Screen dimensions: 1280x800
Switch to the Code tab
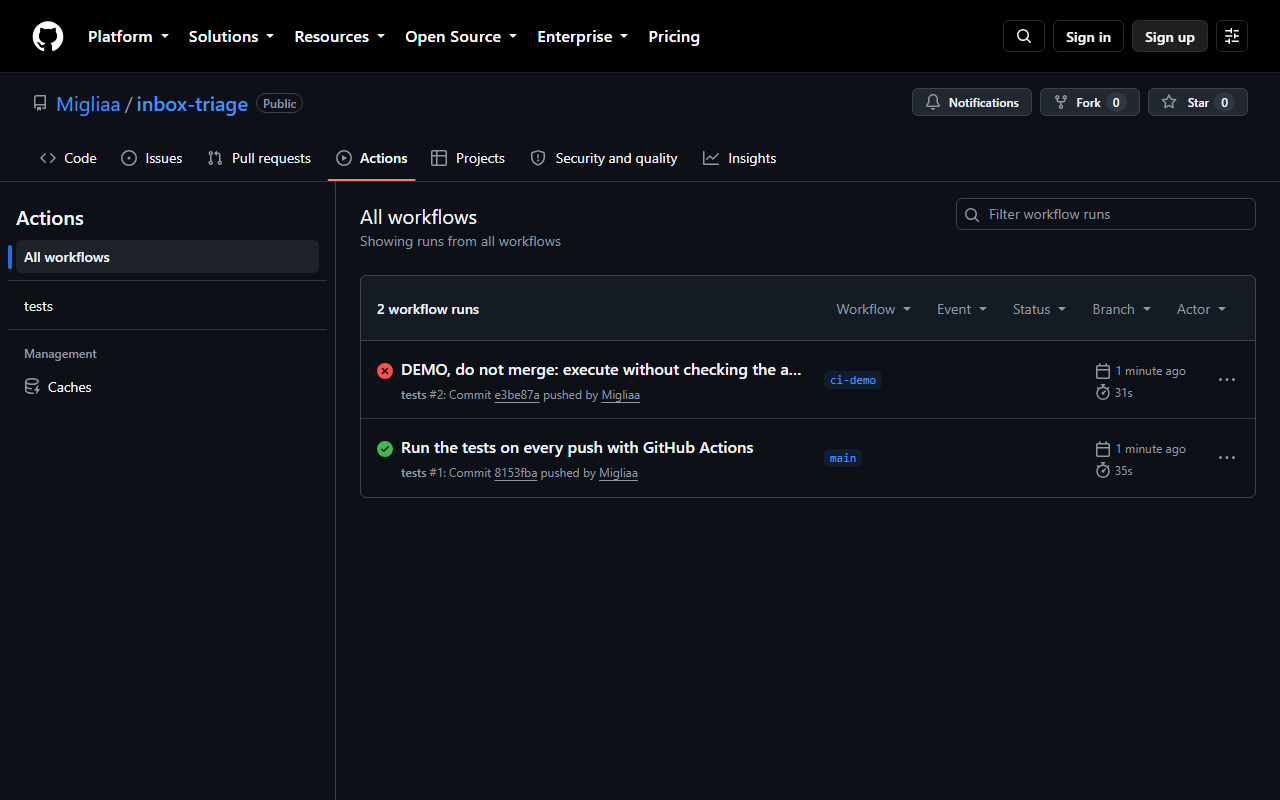69,158
